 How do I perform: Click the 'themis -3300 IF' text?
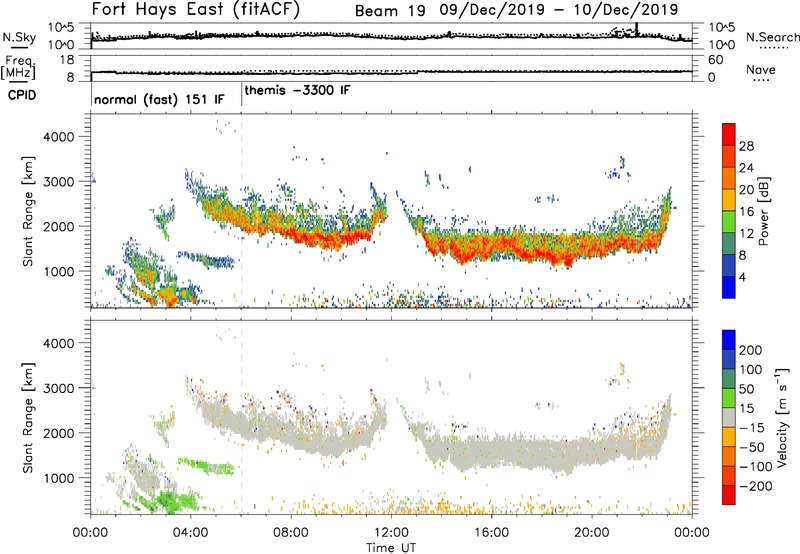pos(297,90)
